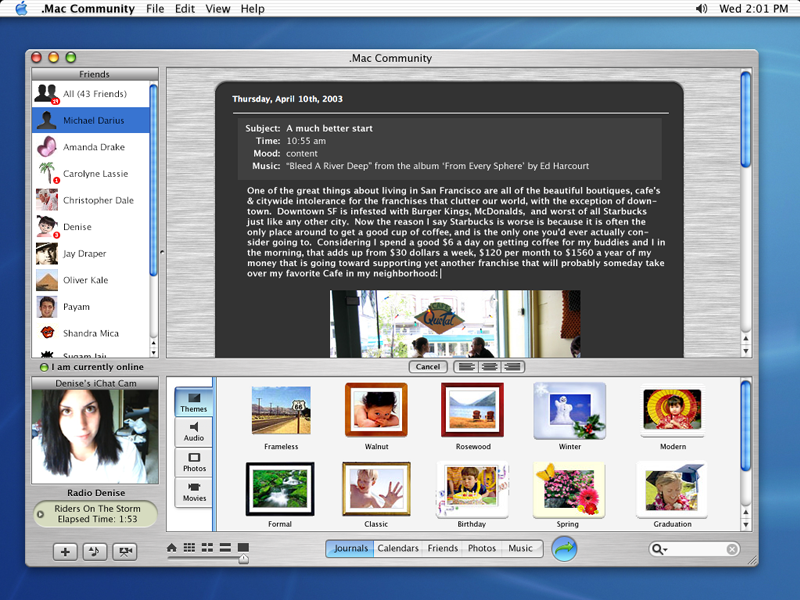Select friend Christopher Dale

pyautogui.click(x=91, y=200)
